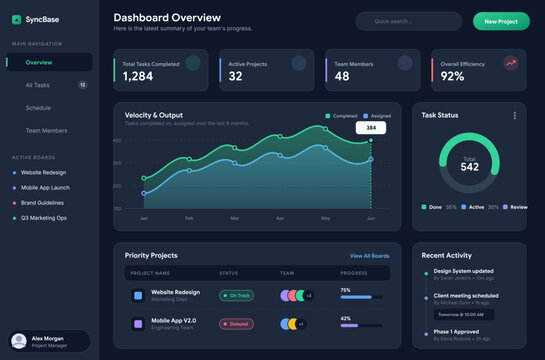Click the Tomorrow @ 10:00 AM chip
Screen dimensions: 545x360
tap(464, 315)
